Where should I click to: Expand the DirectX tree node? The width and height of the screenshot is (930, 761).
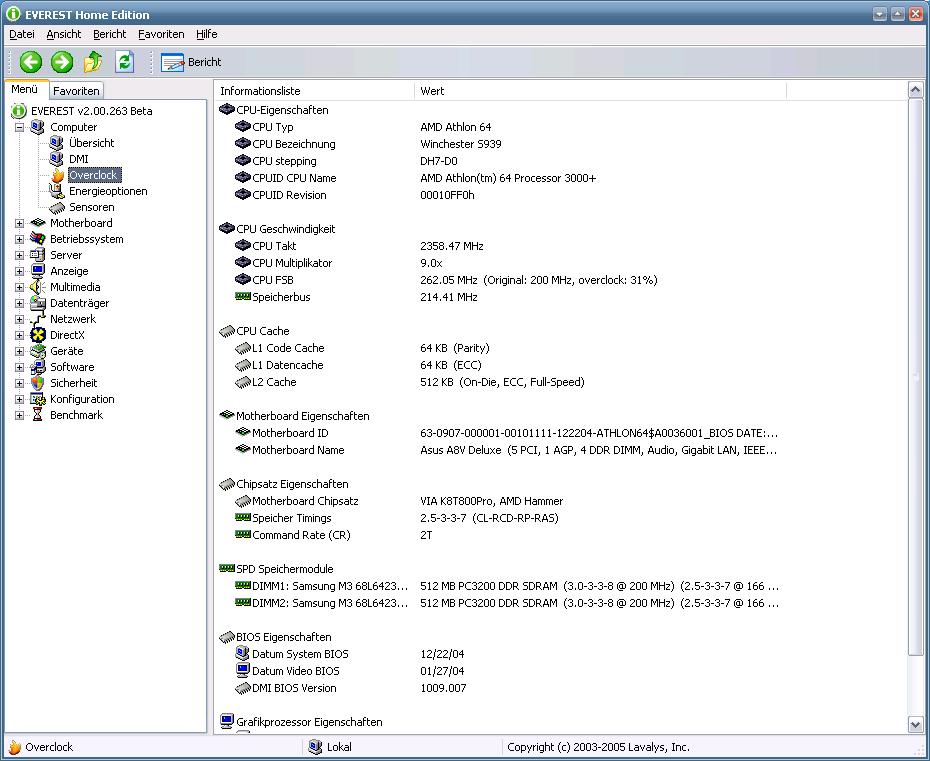click(x=20, y=335)
